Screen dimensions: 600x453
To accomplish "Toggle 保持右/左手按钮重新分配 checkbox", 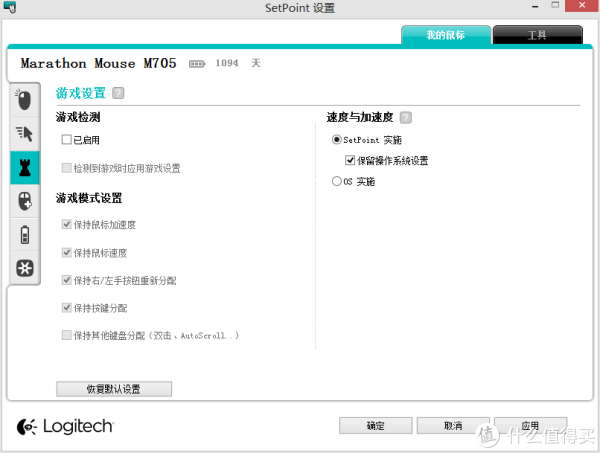I will tap(66, 280).
